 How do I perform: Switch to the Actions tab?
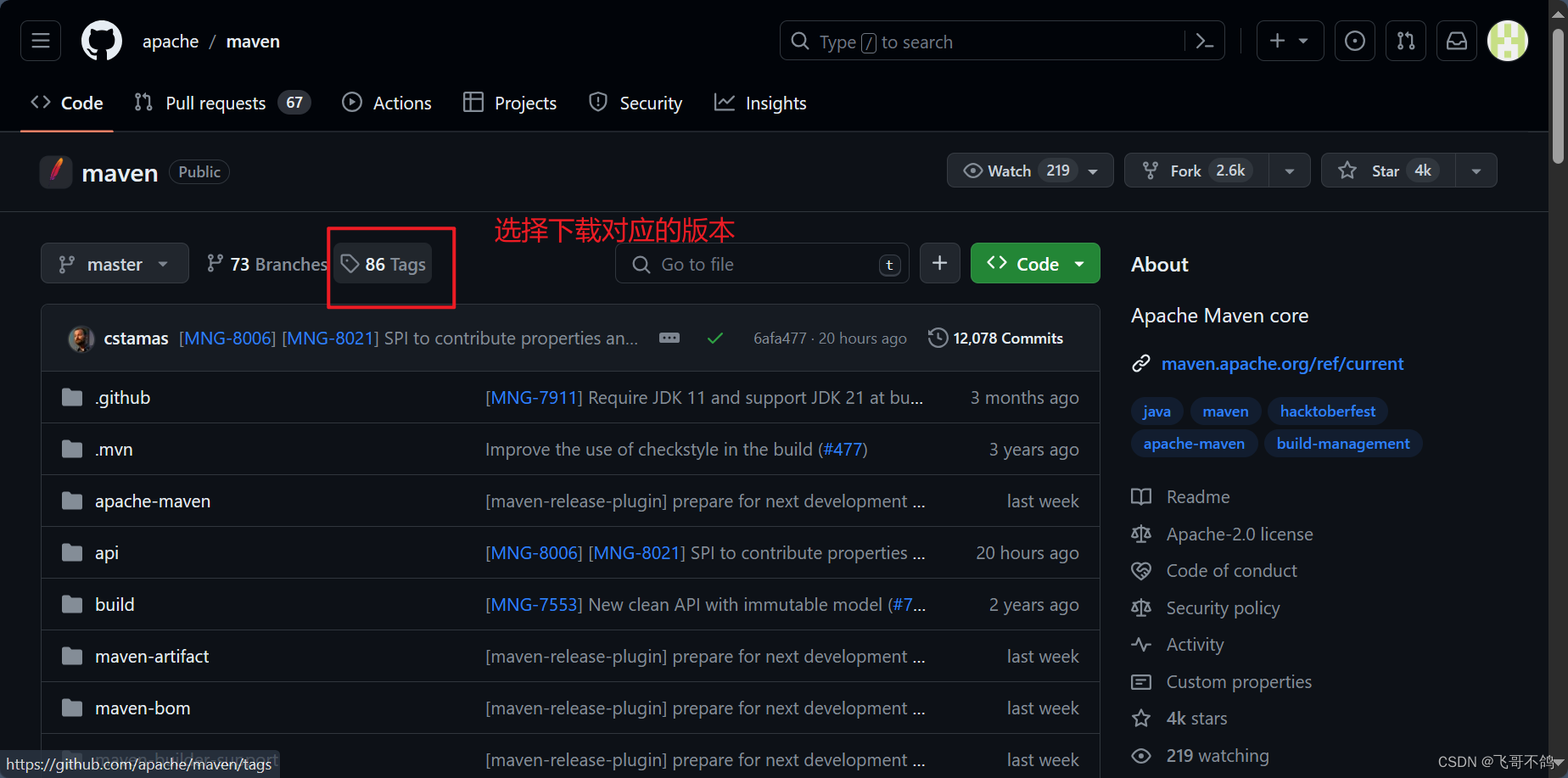pyautogui.click(x=387, y=104)
